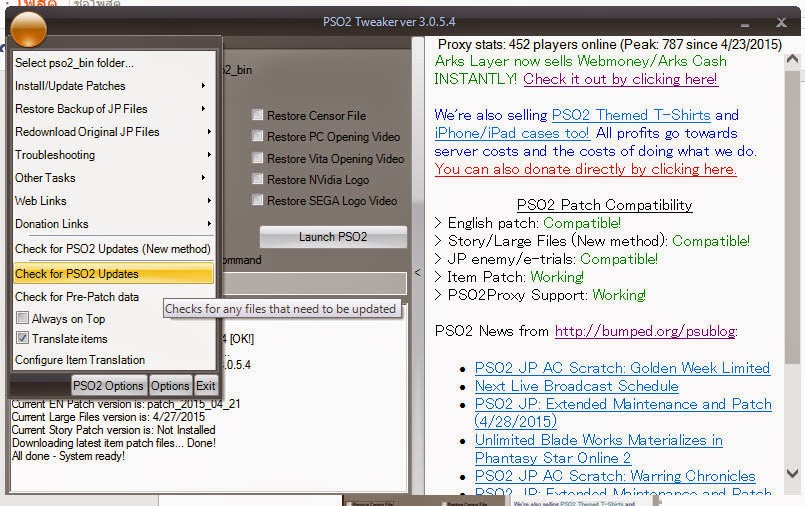Click the Options button in menu footer

coord(170,385)
